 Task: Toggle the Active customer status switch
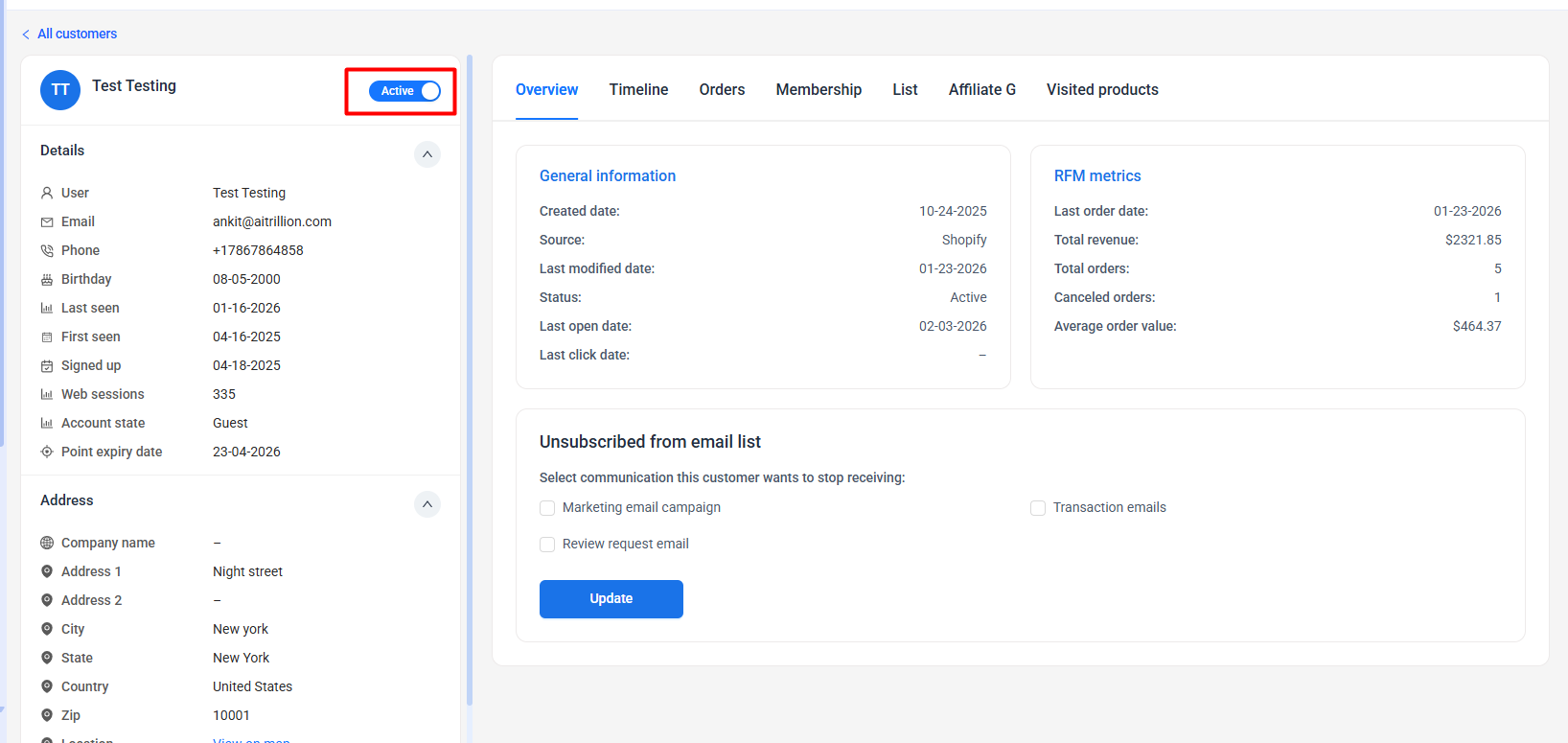click(x=404, y=91)
